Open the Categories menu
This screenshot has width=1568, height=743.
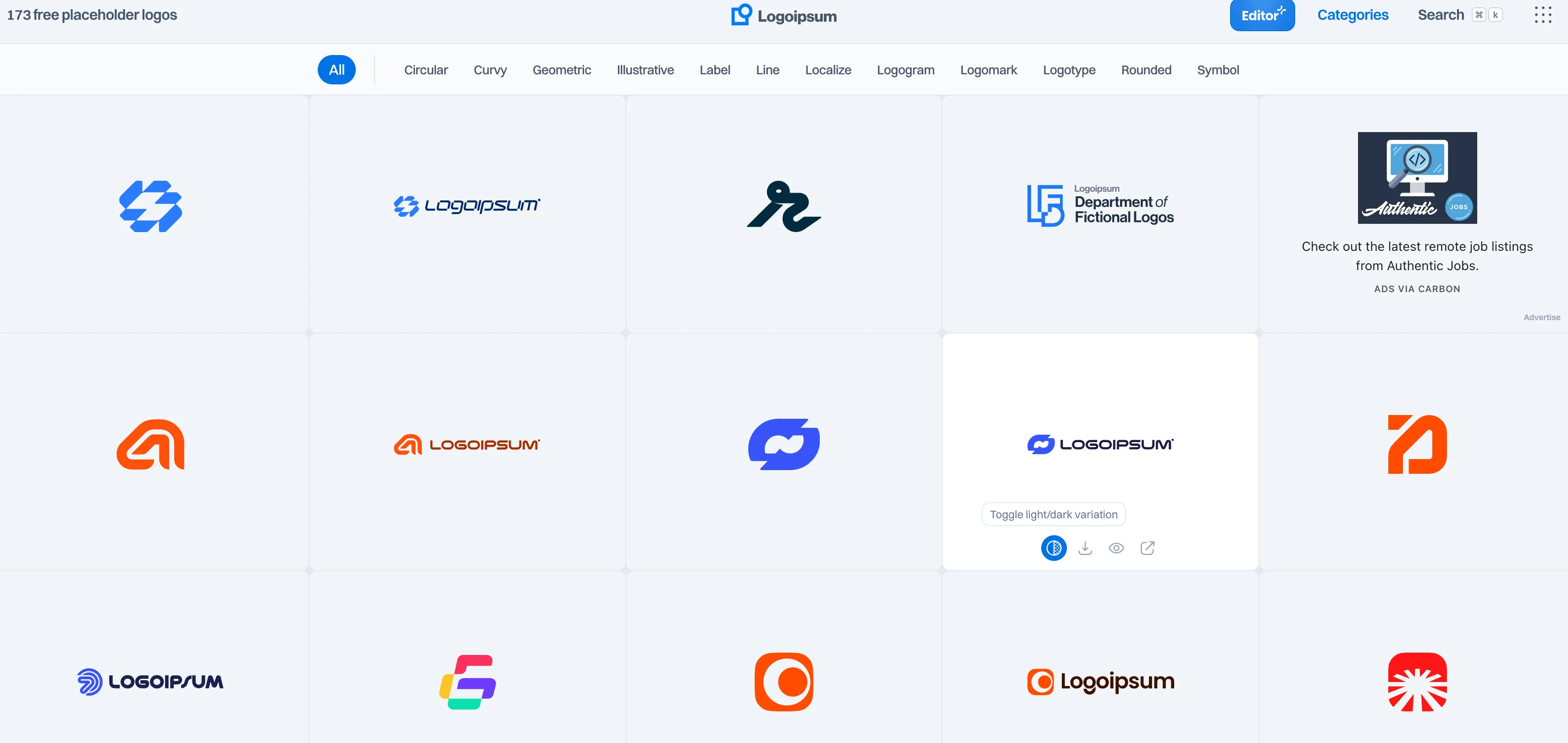point(1353,15)
